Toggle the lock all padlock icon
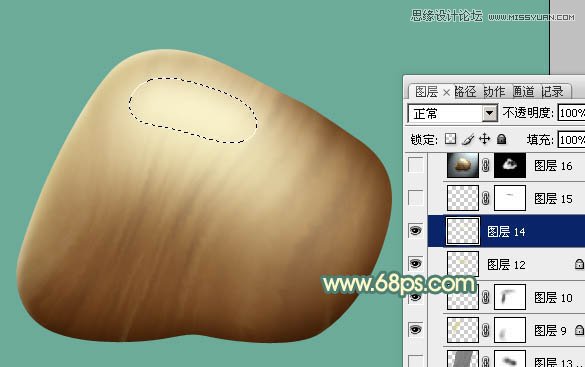 pos(502,139)
